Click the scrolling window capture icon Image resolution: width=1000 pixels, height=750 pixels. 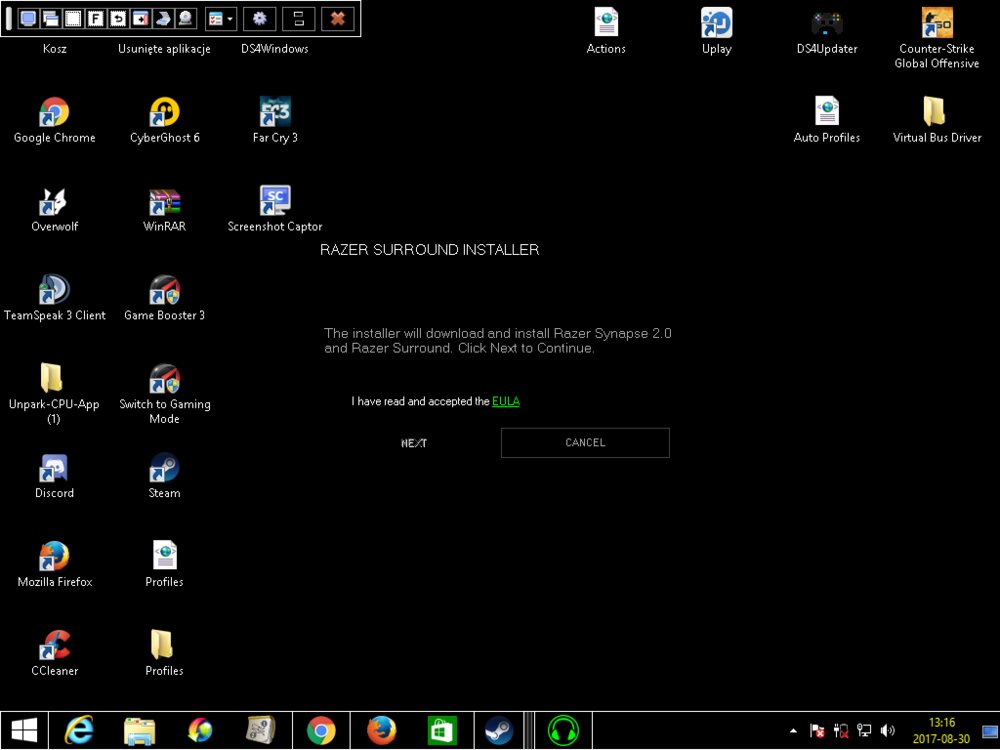tap(140, 18)
